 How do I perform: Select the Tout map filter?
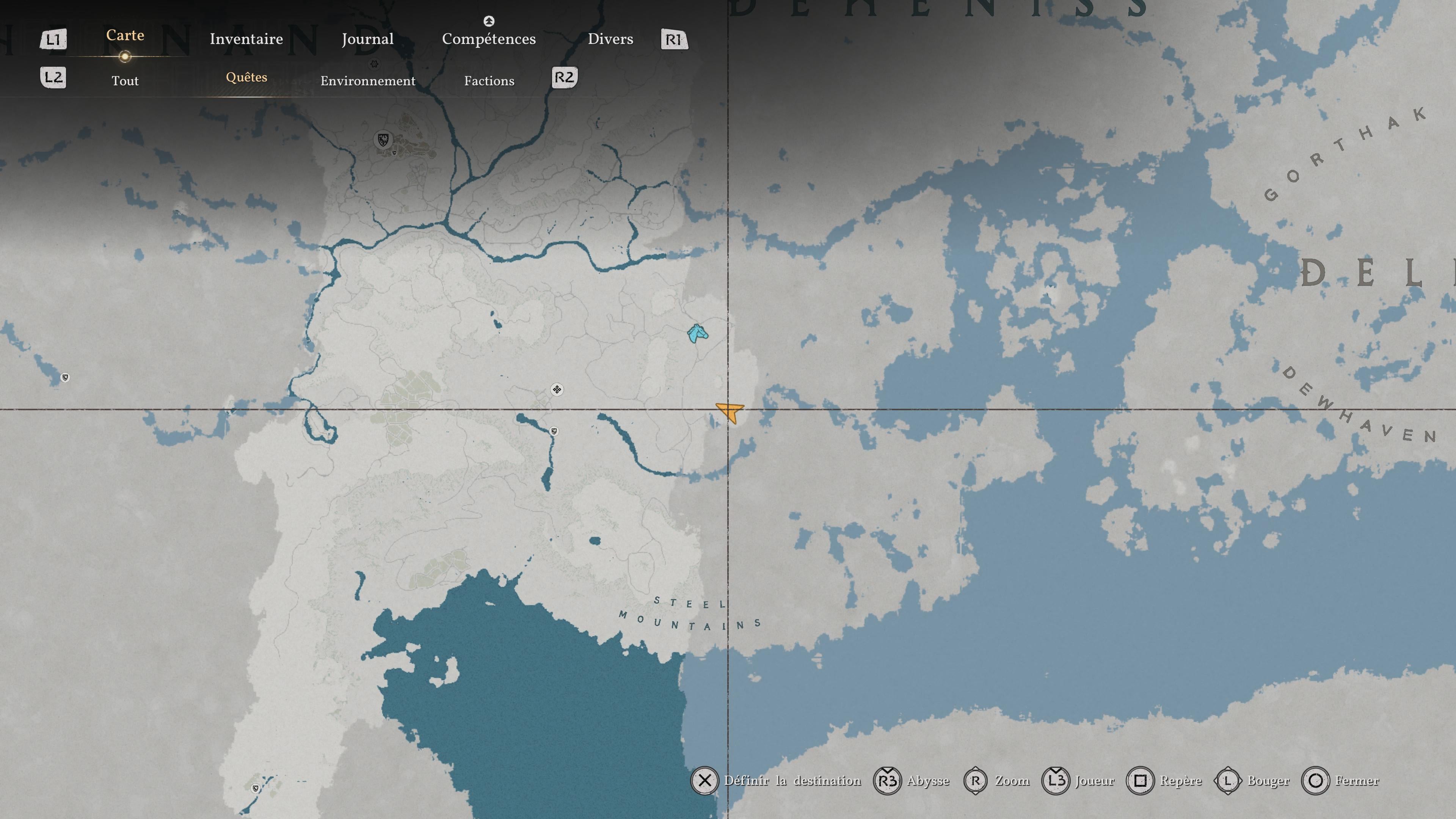pyautogui.click(x=125, y=81)
